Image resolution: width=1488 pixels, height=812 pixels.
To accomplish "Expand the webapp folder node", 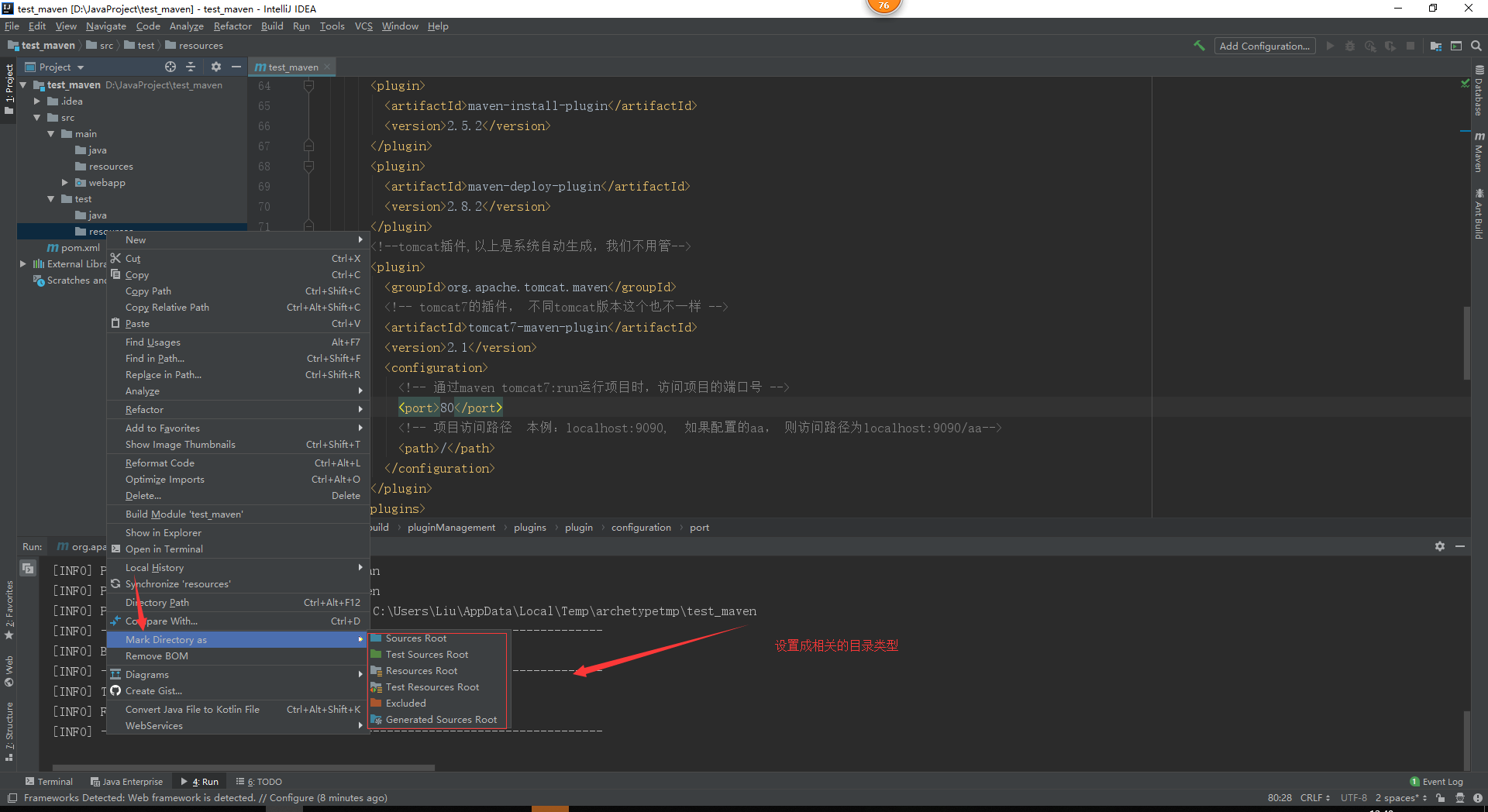I will (65, 183).
